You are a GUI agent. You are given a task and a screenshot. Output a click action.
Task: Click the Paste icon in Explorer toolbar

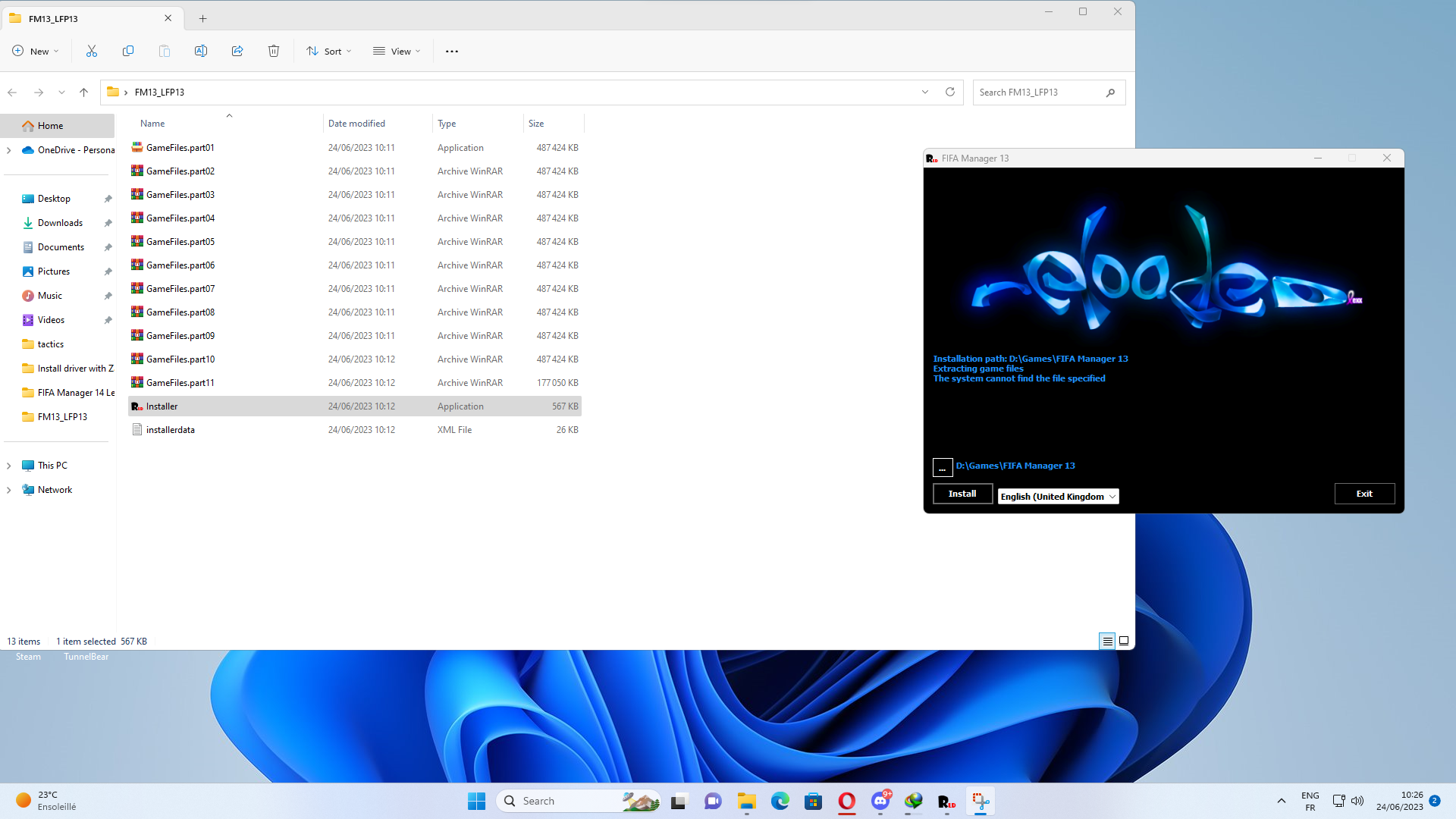[x=165, y=51]
